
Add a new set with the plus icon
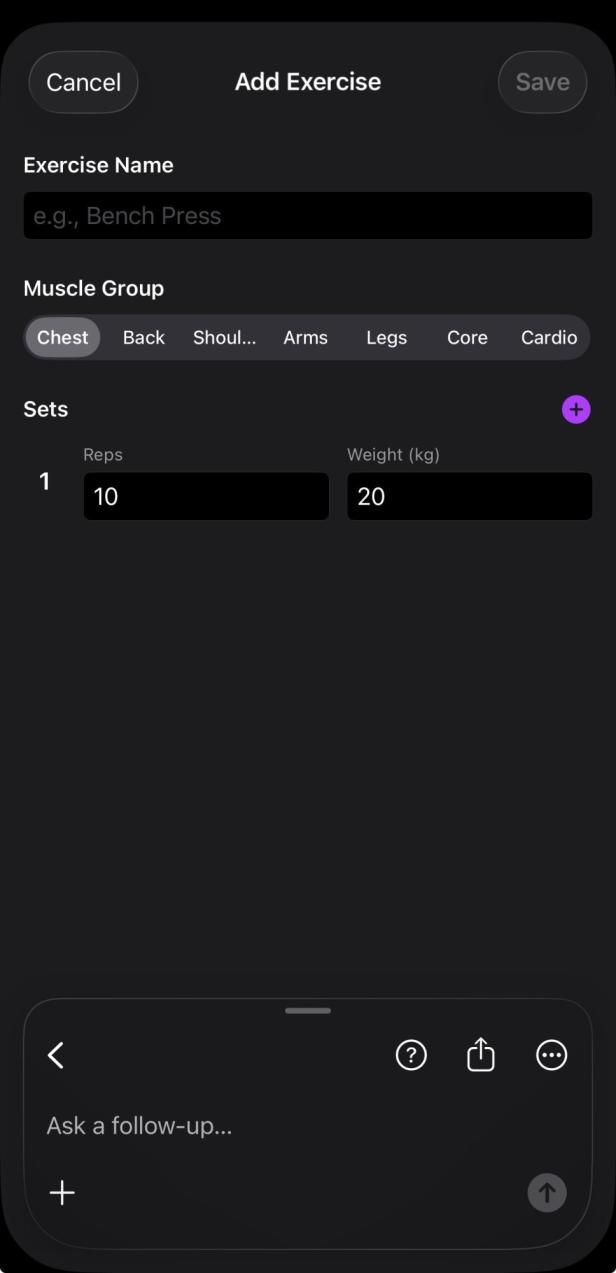point(576,409)
